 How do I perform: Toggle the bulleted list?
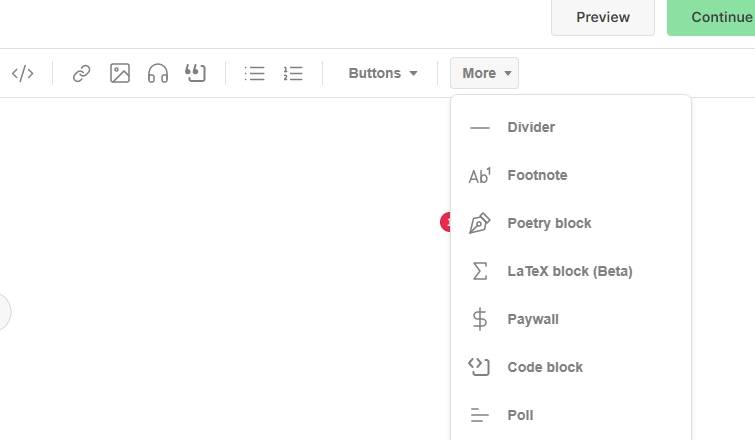255,73
